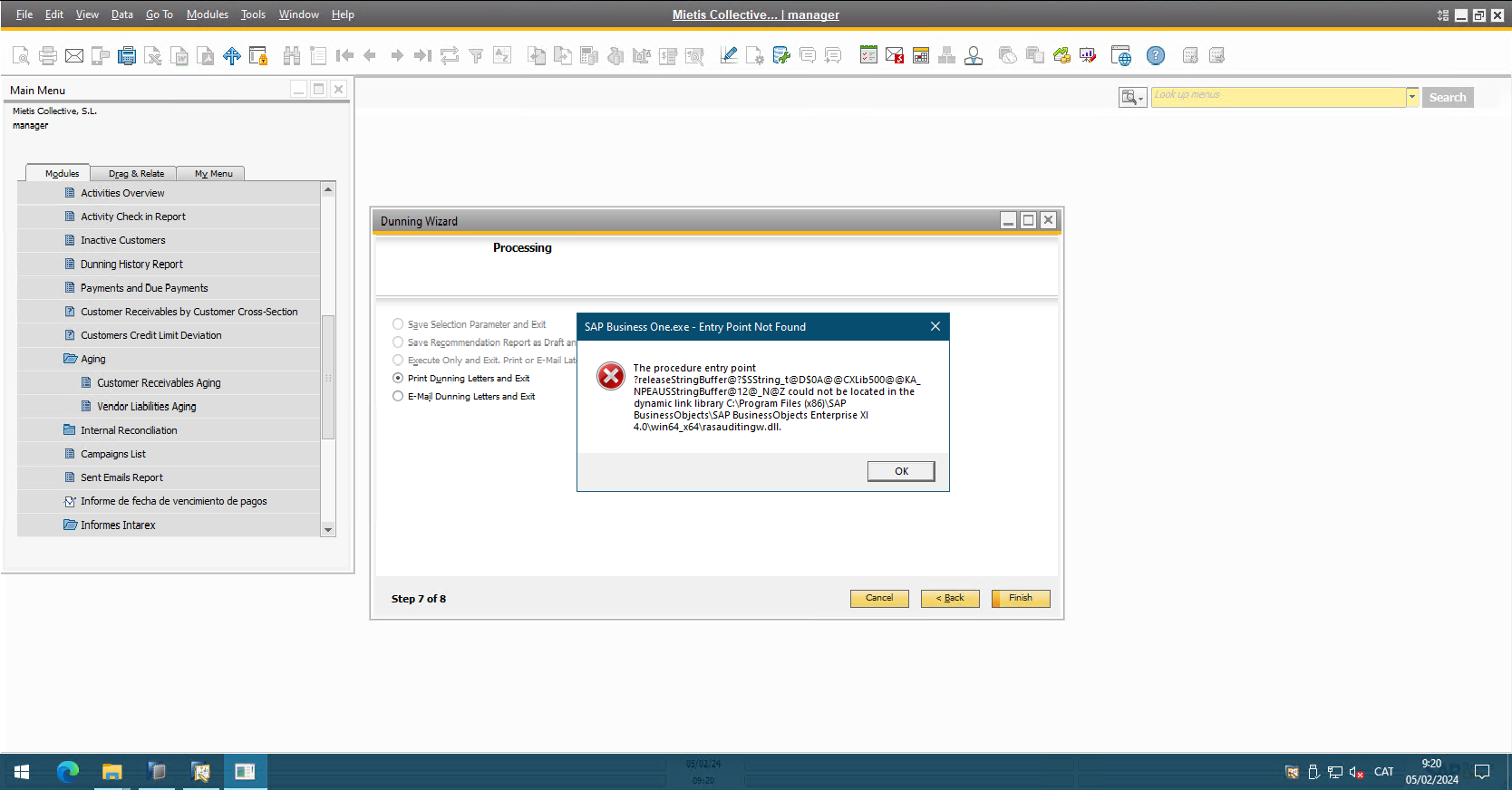Open the Go To menu
The image size is (1512, 790).
(160, 14)
